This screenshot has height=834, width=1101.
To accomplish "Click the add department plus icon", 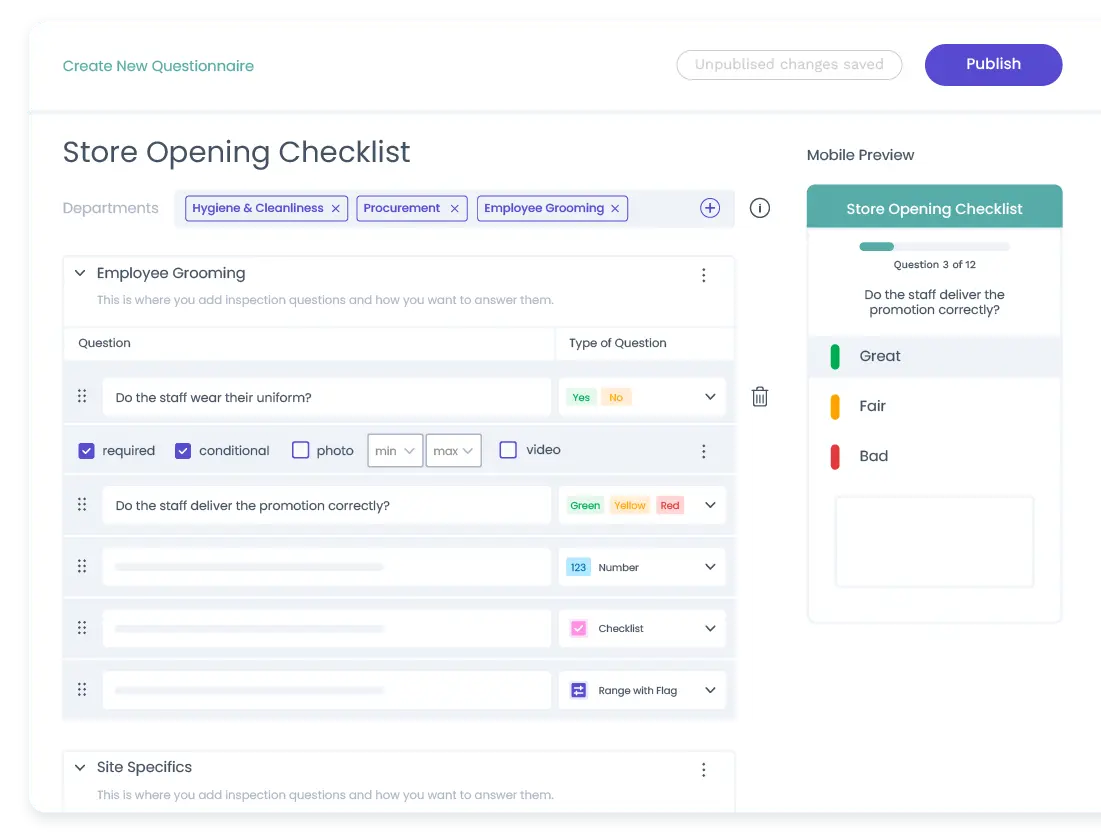I will pyautogui.click(x=710, y=208).
